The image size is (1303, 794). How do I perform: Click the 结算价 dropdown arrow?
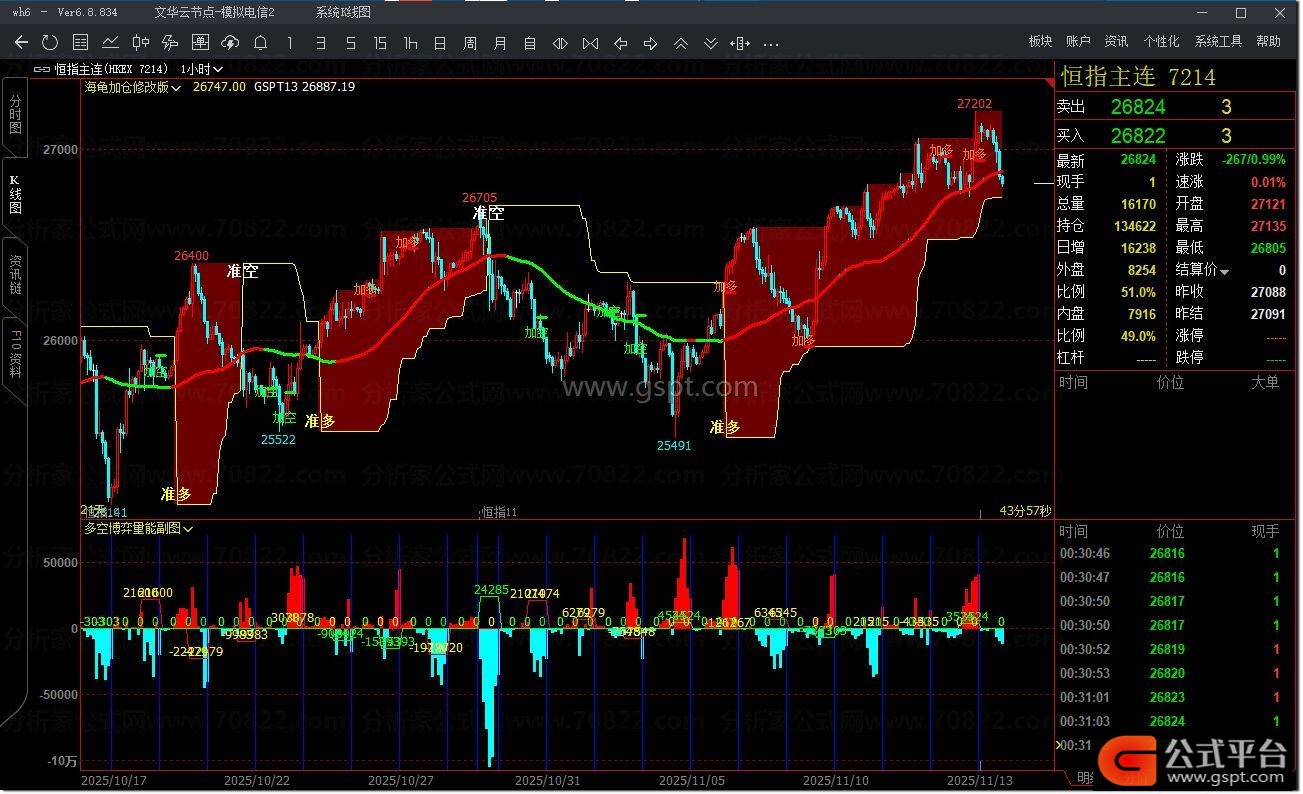click(x=1225, y=271)
